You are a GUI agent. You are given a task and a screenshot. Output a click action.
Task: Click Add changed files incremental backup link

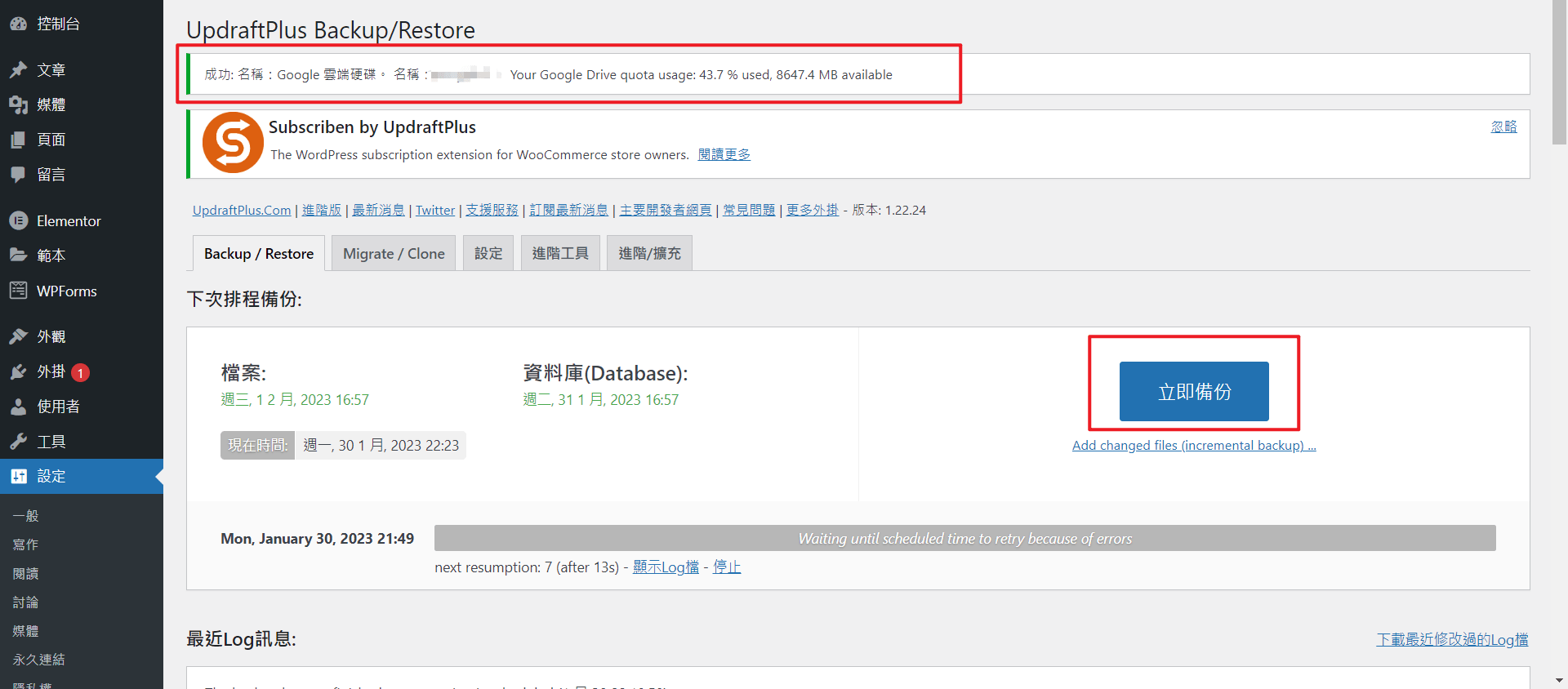tap(1194, 446)
